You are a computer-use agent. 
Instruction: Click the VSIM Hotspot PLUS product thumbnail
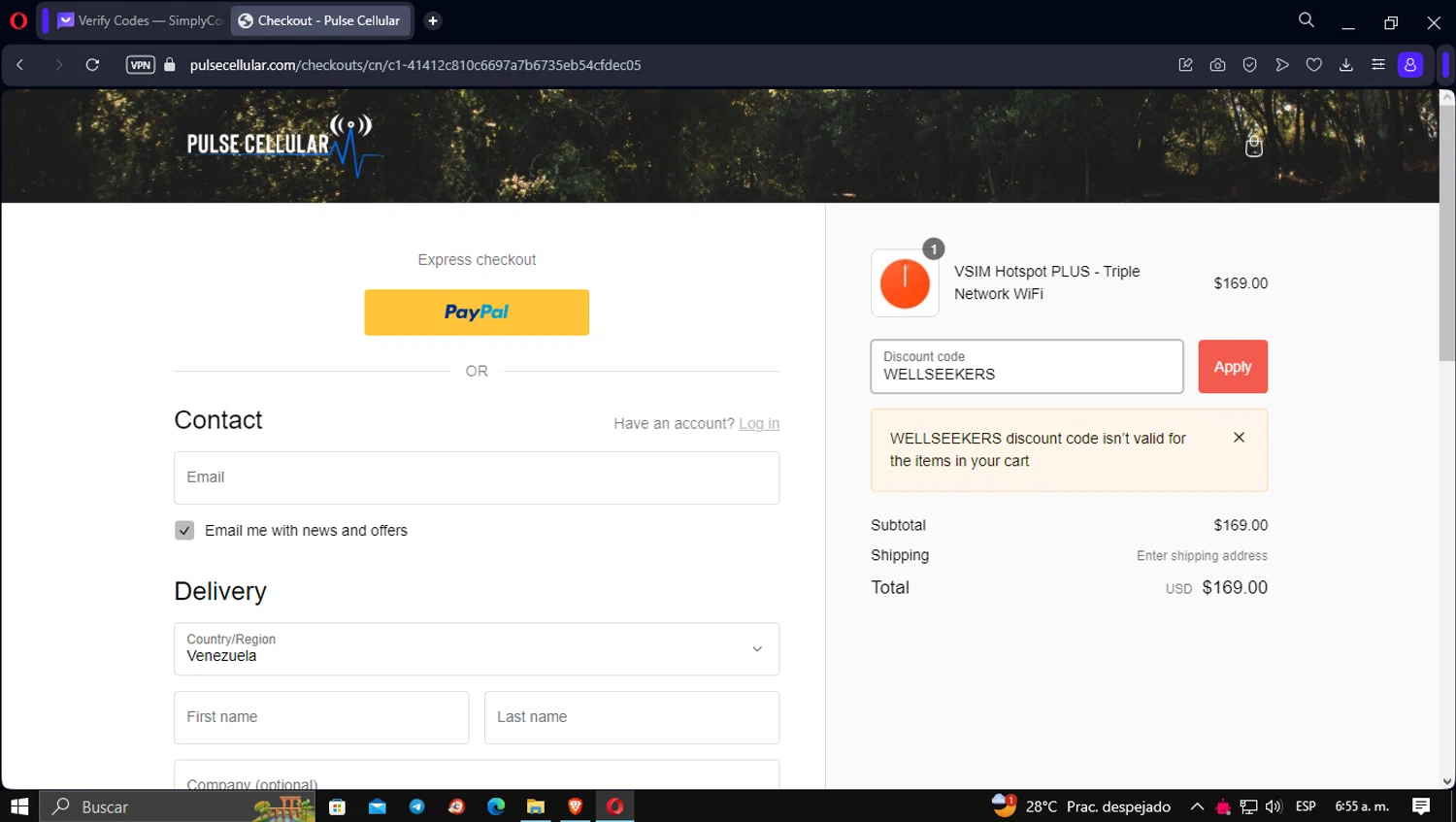tap(905, 283)
